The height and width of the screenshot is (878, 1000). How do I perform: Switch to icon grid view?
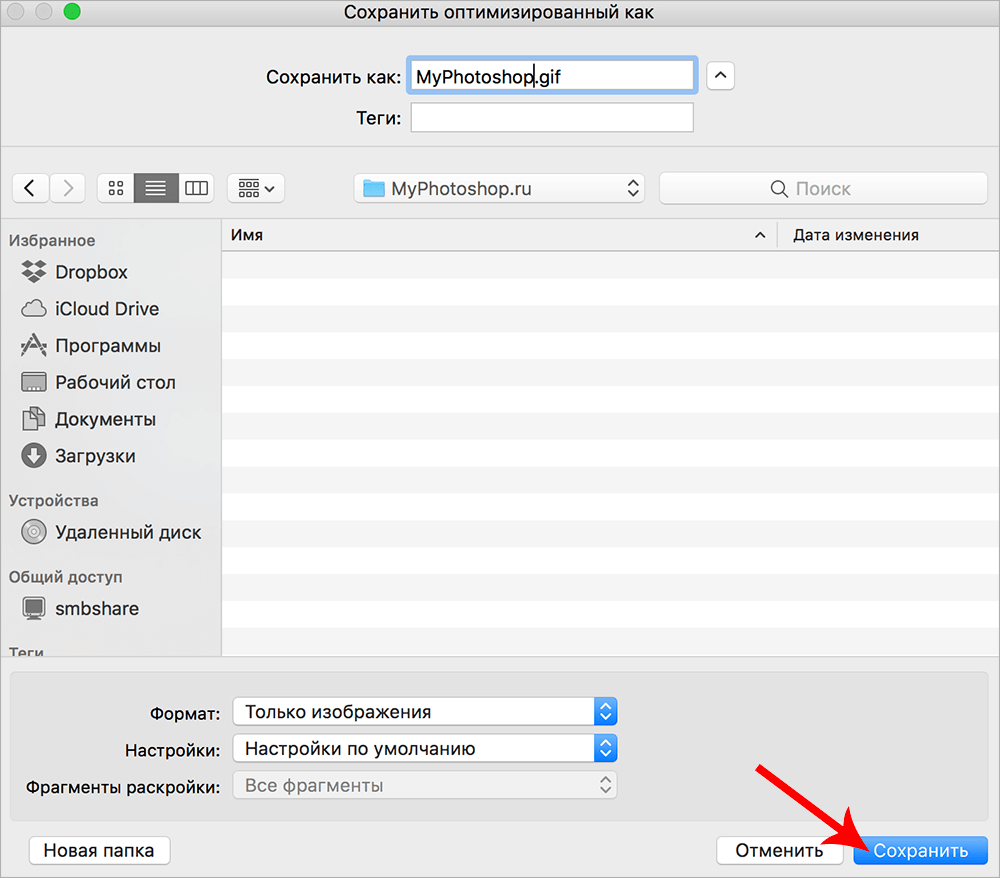pyautogui.click(x=115, y=188)
